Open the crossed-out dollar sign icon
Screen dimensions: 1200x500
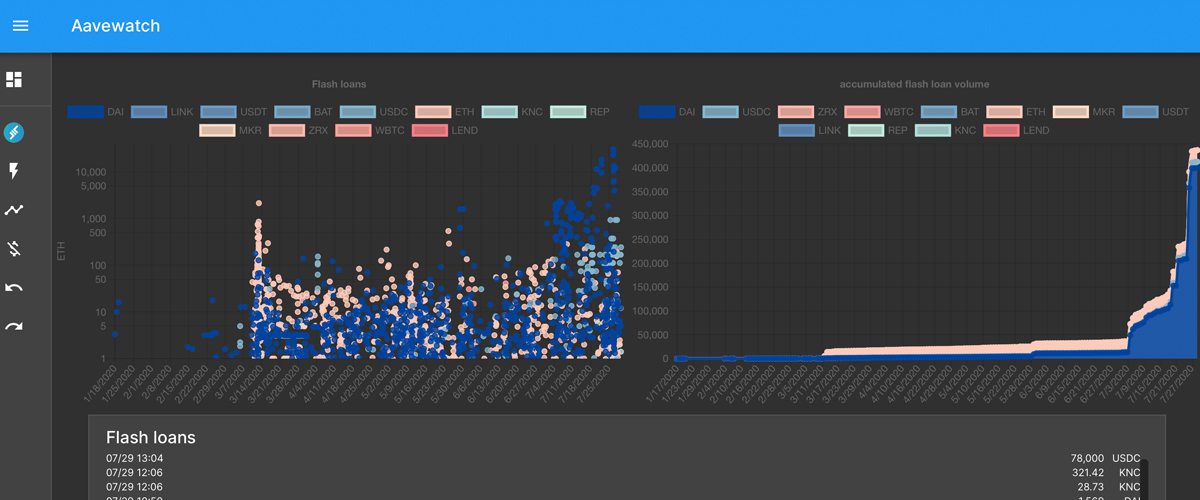coord(14,249)
